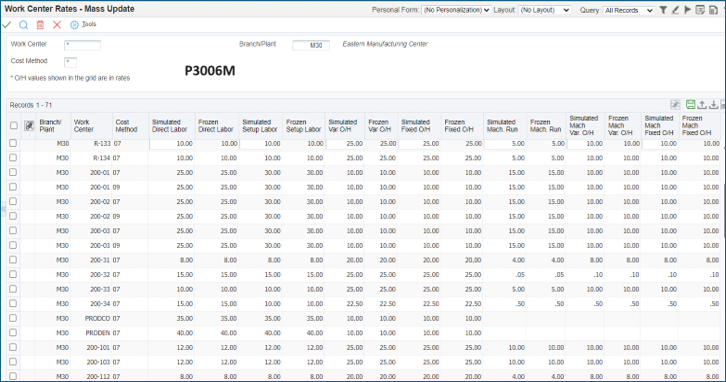Screen dimensions: 726x382
Task: Select the checkbox for row R-134
Action: (x=13, y=158)
